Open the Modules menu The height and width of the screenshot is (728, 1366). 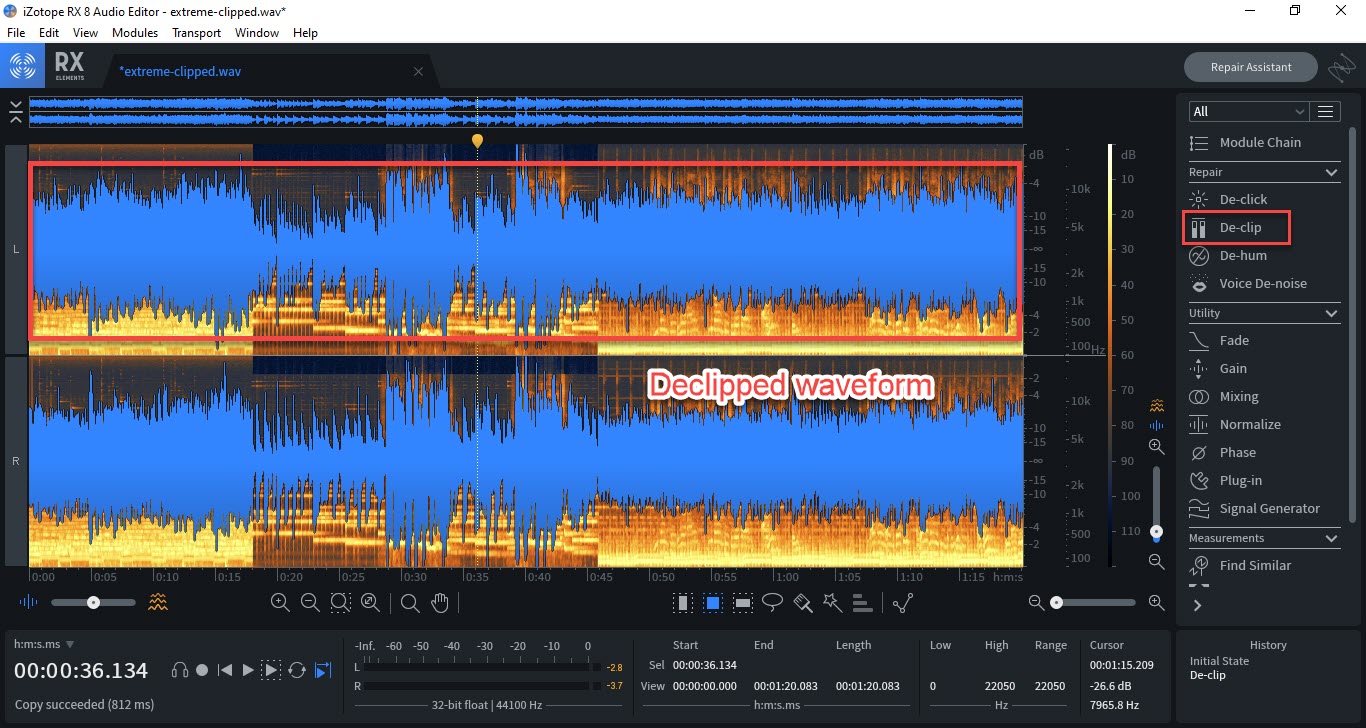coord(135,33)
